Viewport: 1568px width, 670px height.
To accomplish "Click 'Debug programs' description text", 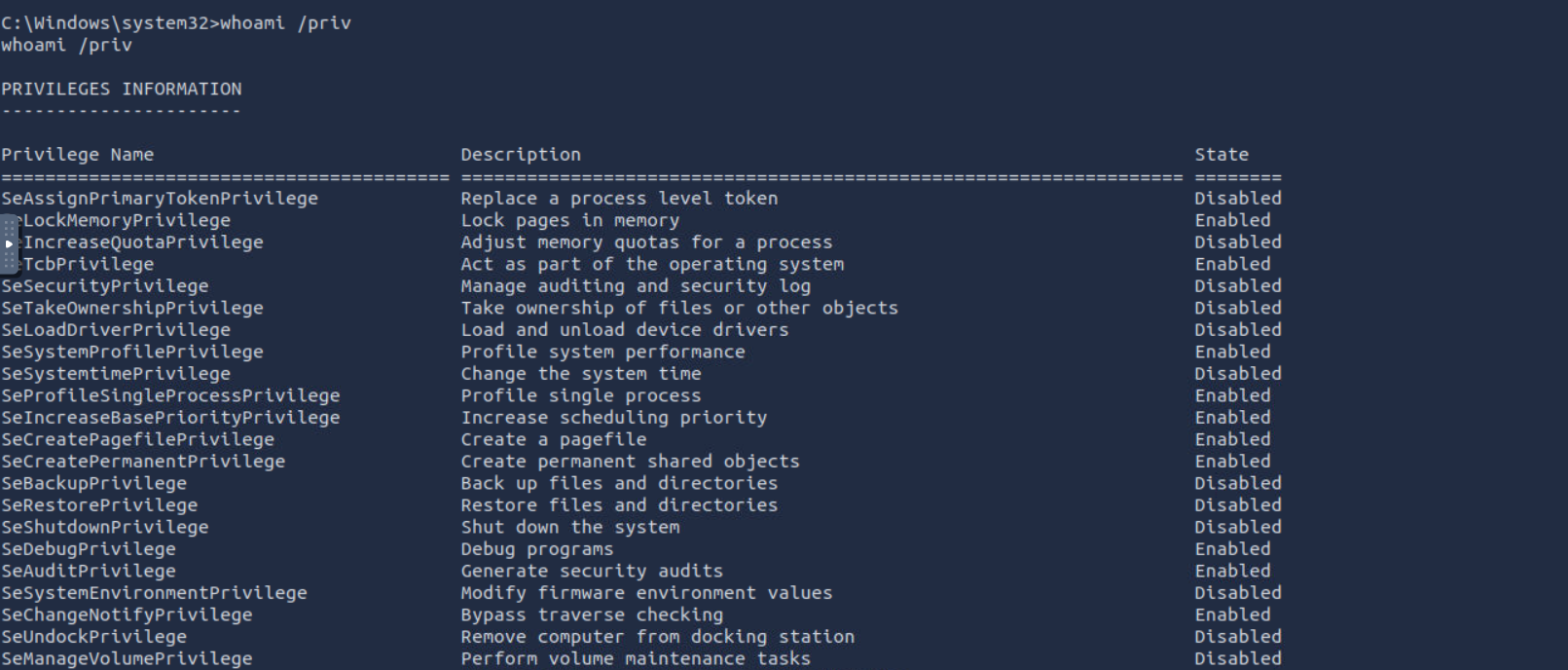I will [x=537, y=549].
